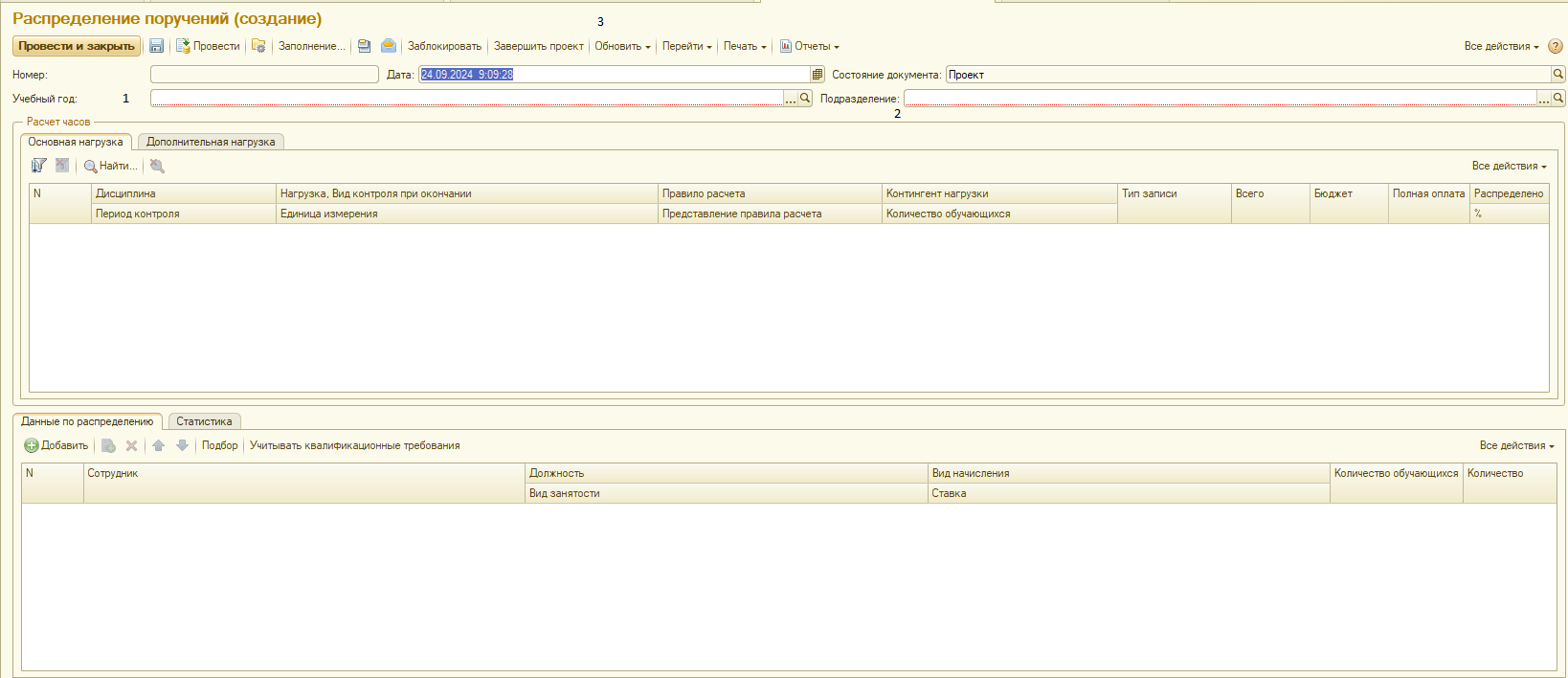Switch to Дополнительная нагрузка tab

211,142
